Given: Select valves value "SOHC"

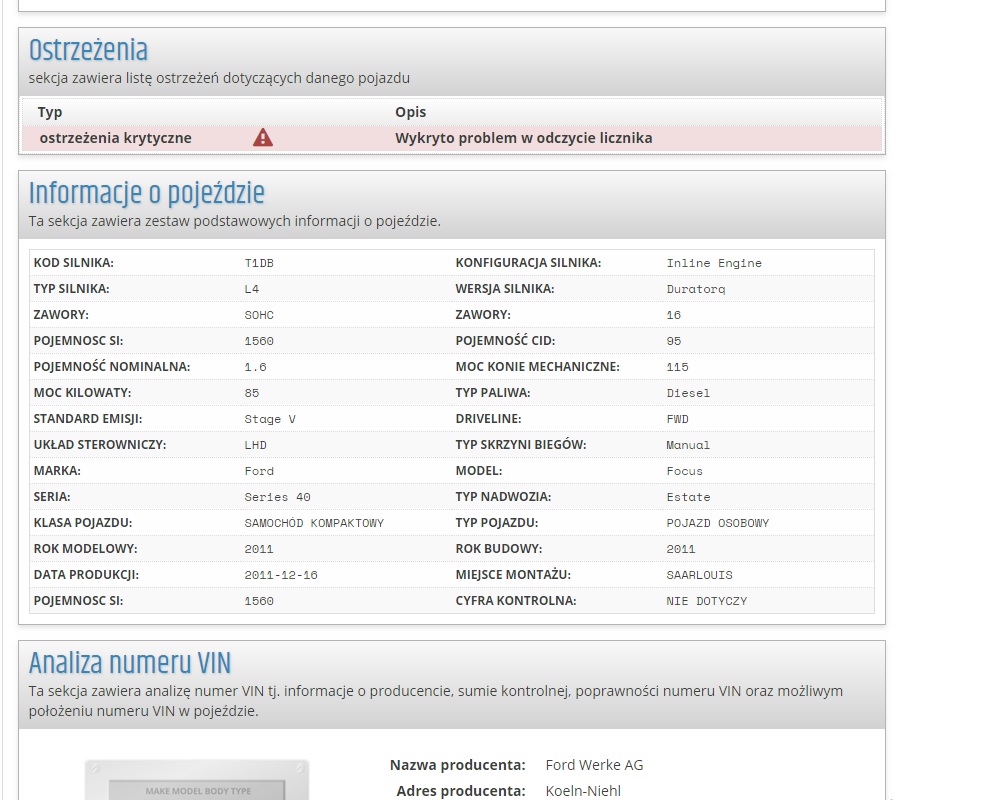Looking at the screenshot, I should pyautogui.click(x=259, y=315).
